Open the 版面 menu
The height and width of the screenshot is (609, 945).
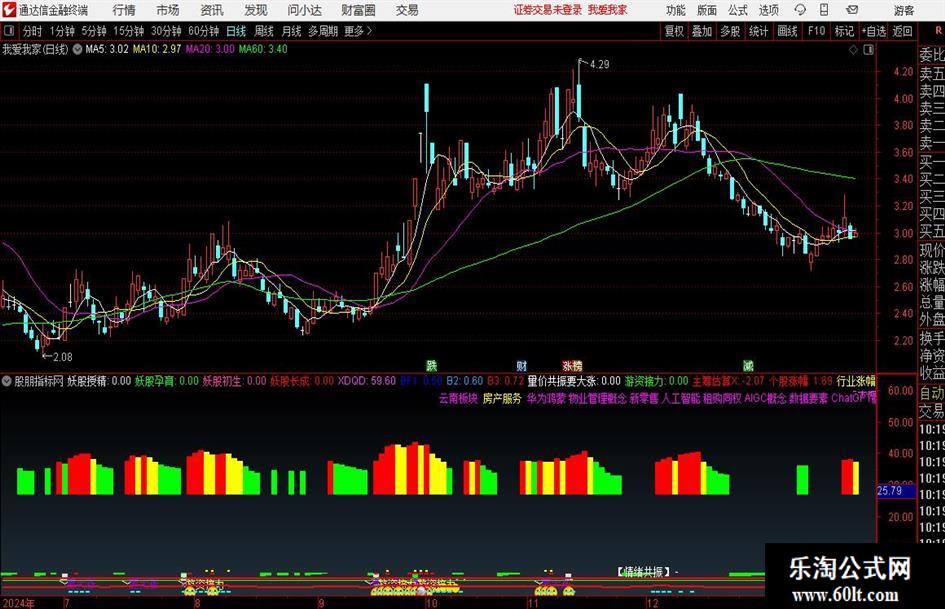pos(706,10)
